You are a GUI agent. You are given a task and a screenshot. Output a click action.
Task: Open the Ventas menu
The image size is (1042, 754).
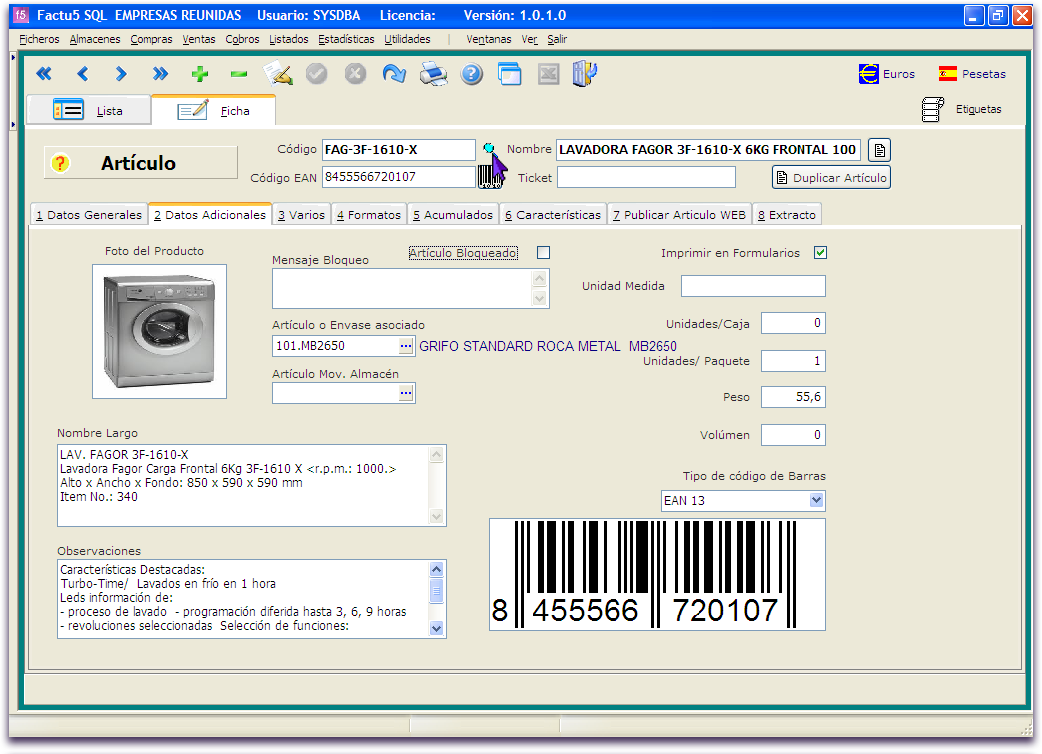(x=199, y=39)
